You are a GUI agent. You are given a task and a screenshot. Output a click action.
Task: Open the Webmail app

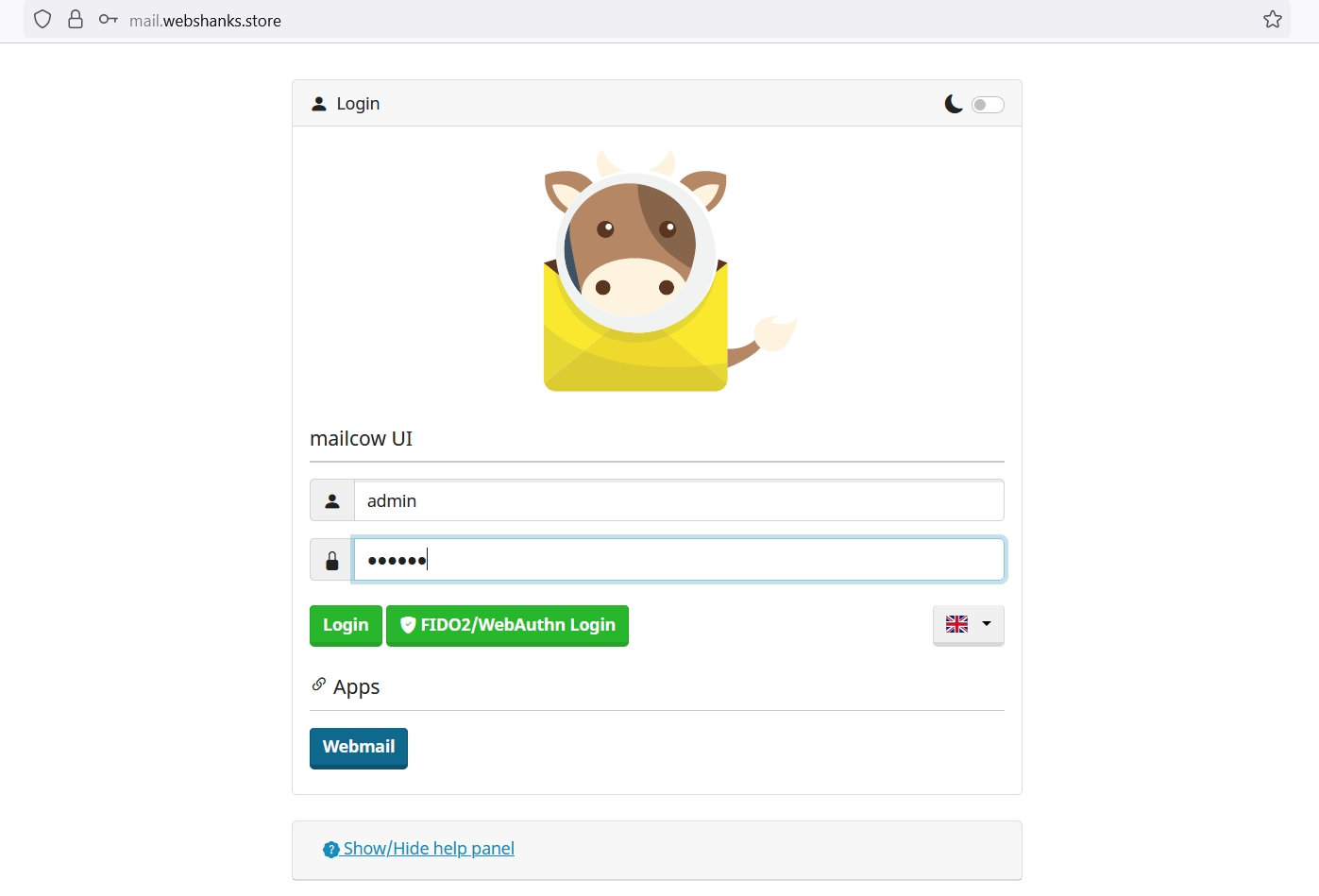click(x=359, y=748)
